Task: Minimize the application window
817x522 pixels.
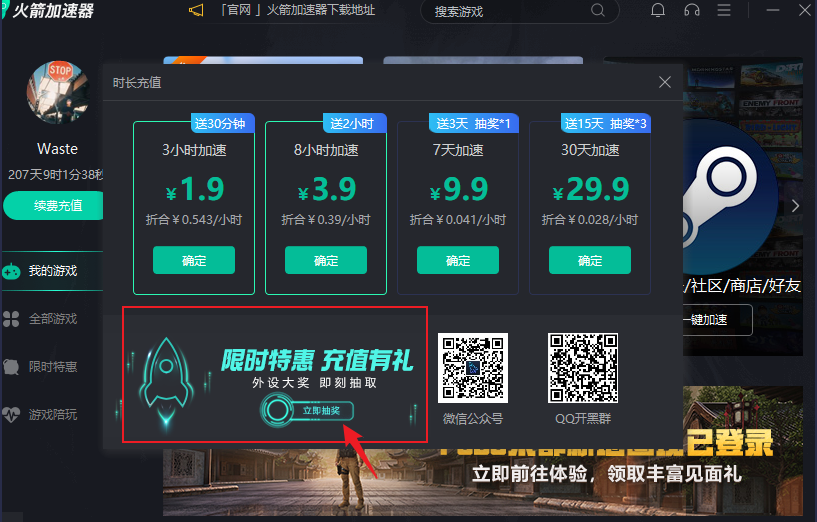Action: [773, 10]
